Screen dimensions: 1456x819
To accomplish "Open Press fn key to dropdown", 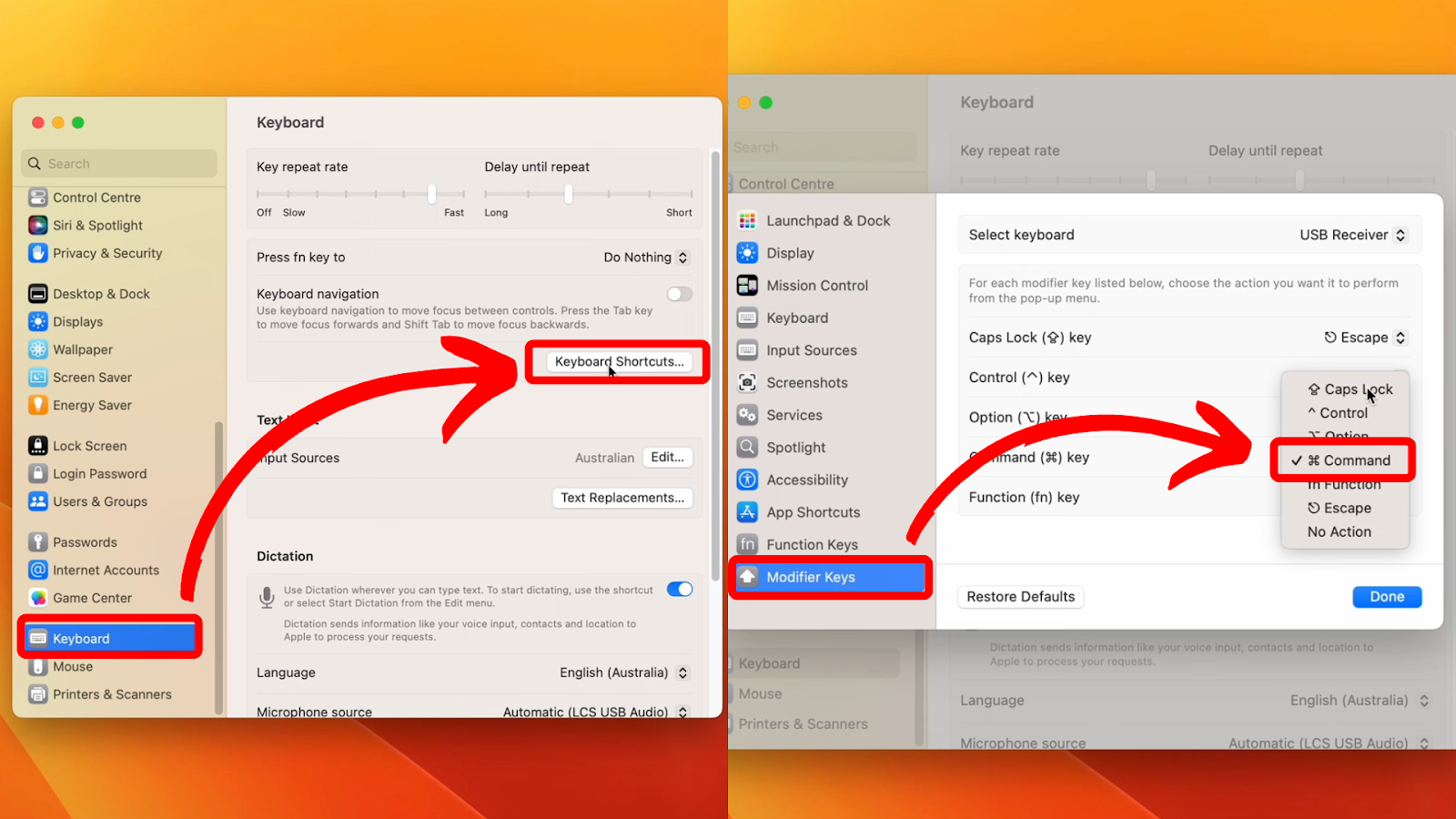I will (646, 258).
